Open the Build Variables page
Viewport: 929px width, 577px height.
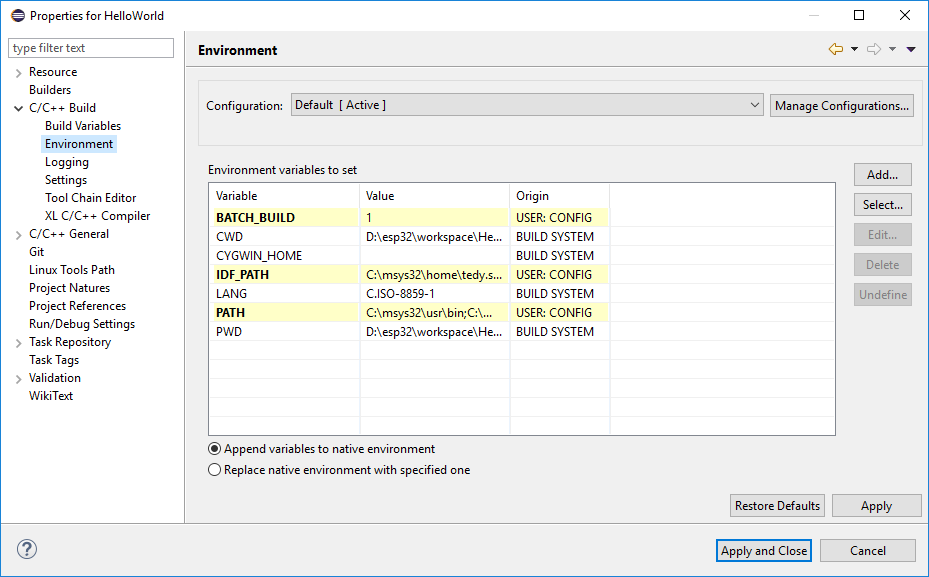(82, 126)
